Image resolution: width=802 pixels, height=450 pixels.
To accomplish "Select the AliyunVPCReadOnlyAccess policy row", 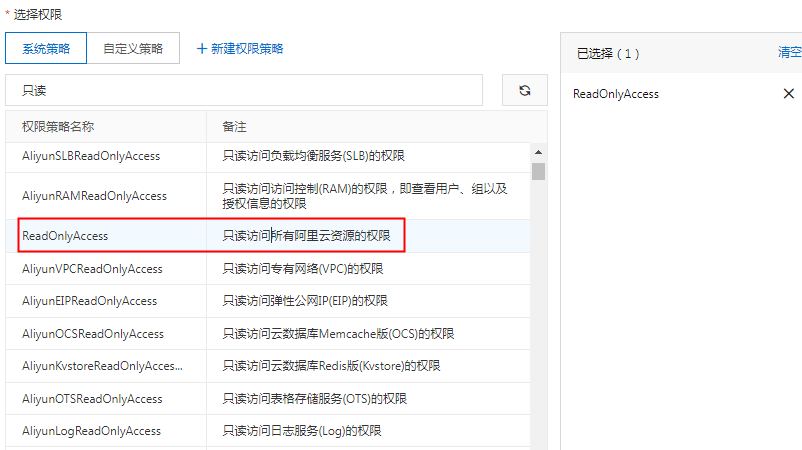I will 268,268.
